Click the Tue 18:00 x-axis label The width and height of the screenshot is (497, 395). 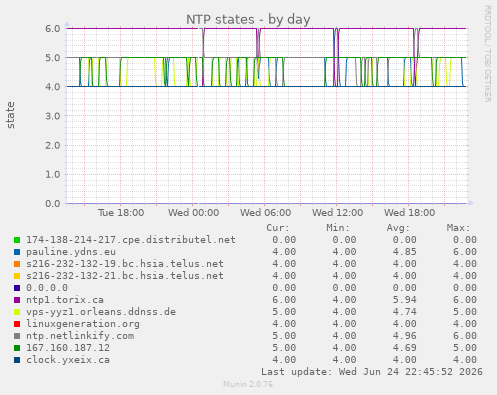click(121, 213)
